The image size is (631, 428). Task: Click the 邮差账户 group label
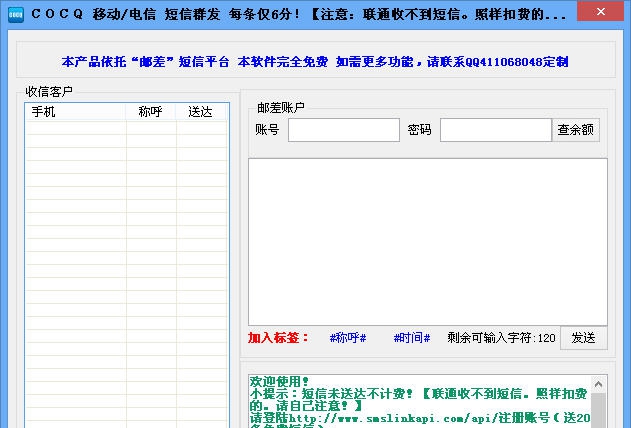point(281,108)
